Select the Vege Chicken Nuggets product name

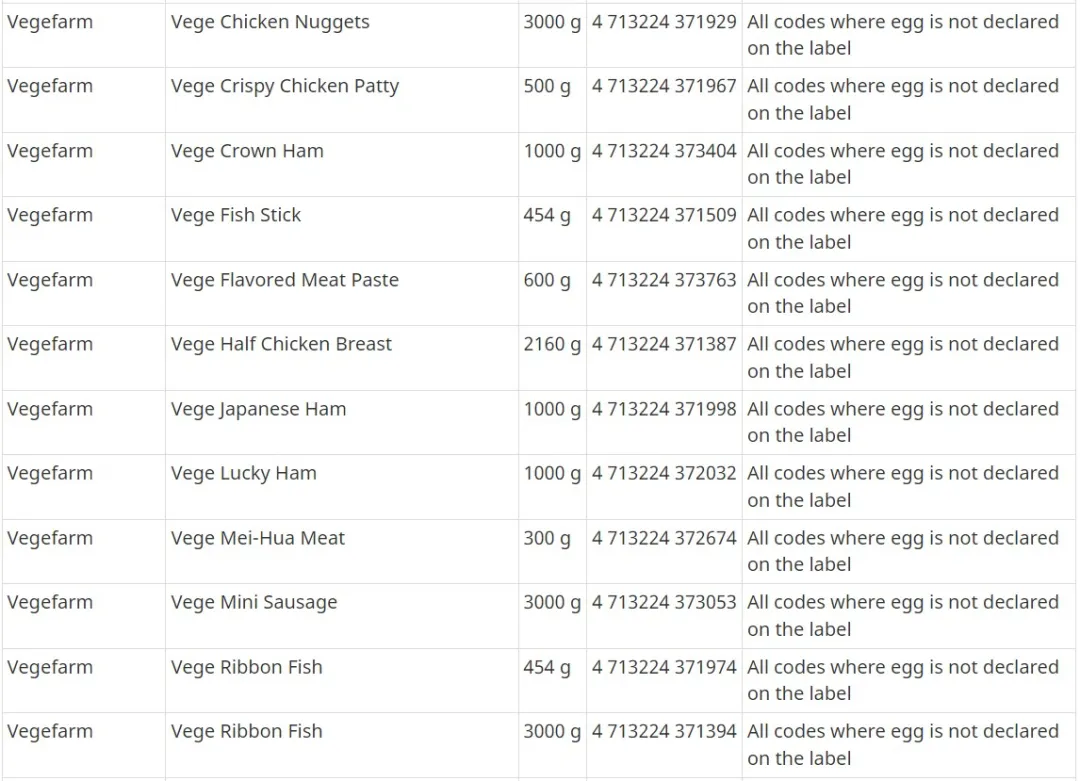tap(270, 22)
